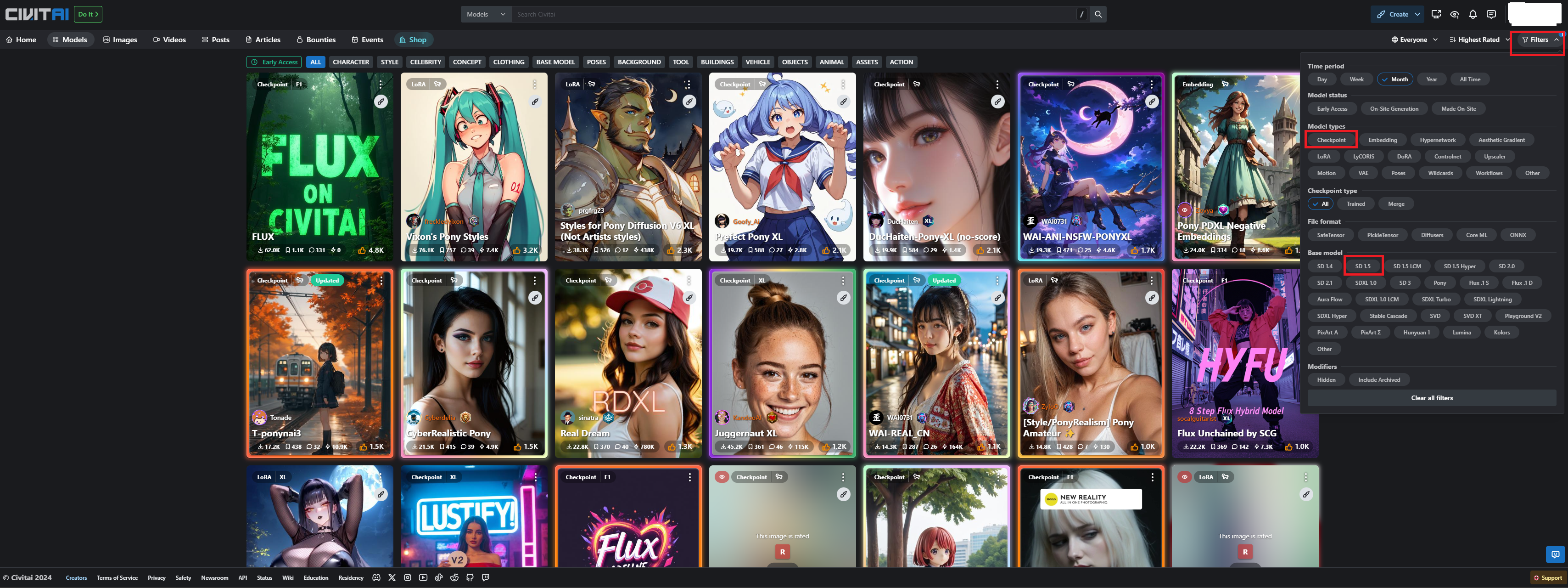Open the Terms of Service link

[117, 577]
